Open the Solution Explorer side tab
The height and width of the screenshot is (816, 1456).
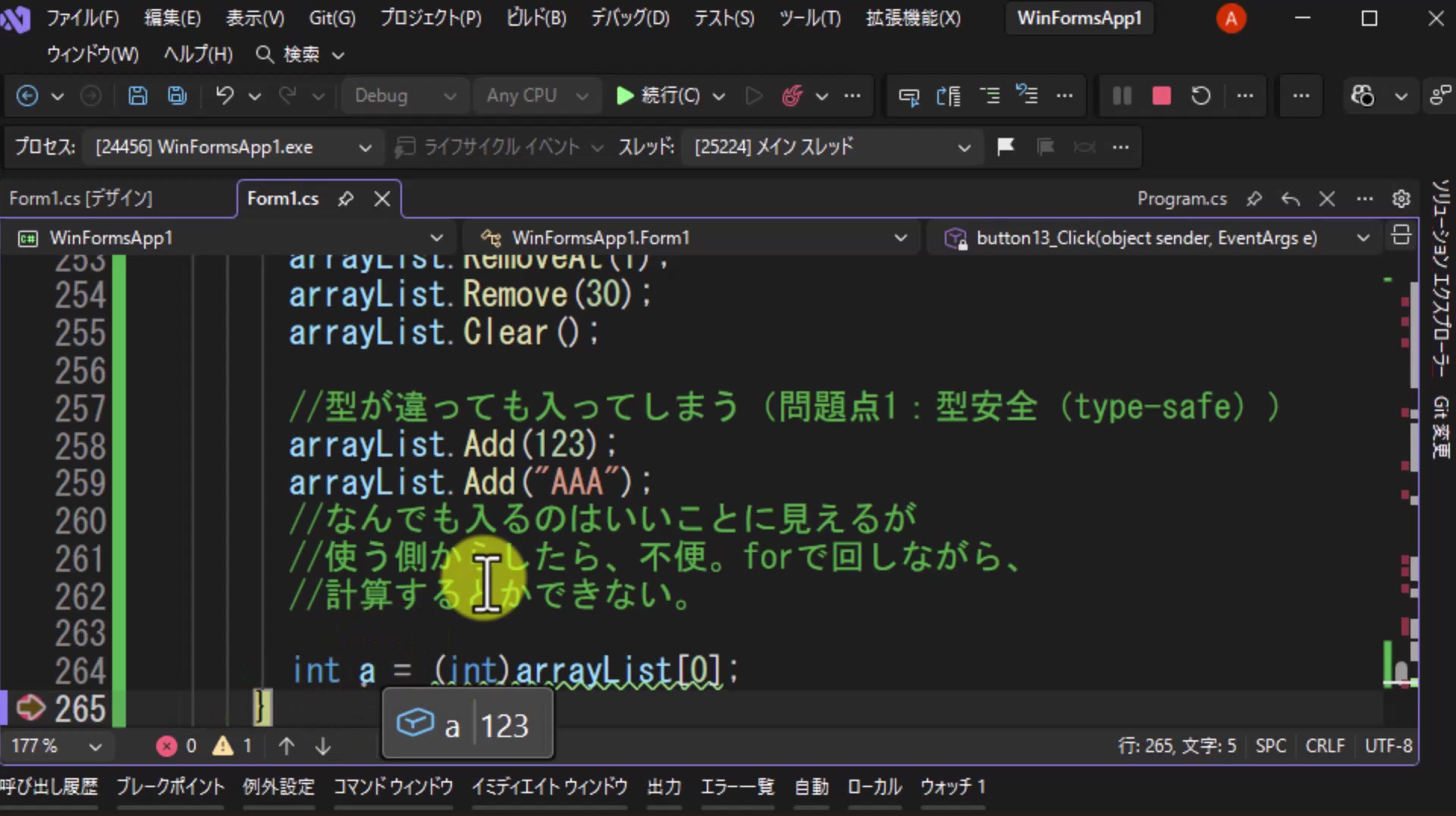click(x=1441, y=278)
